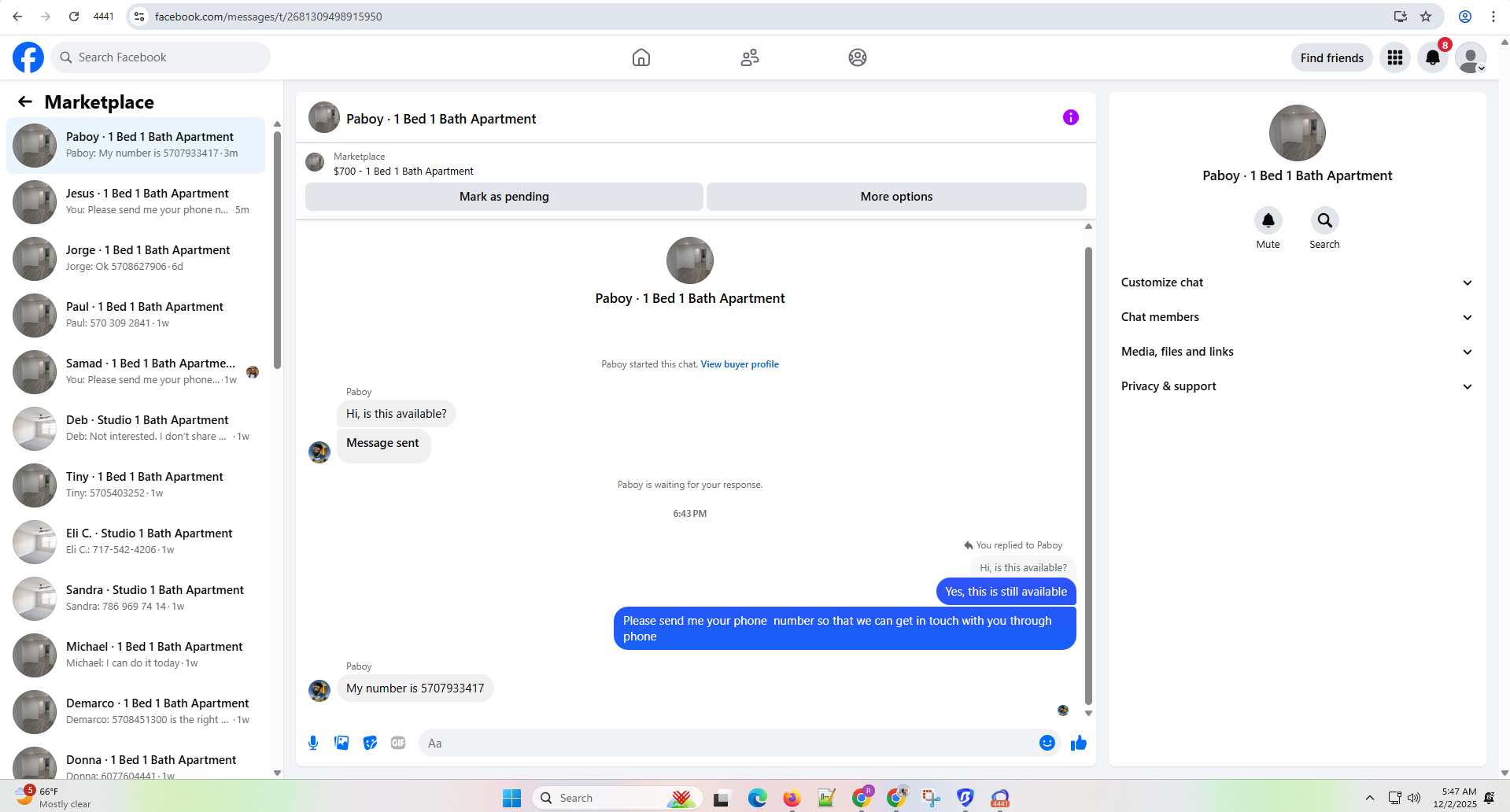Expand Chat members section
This screenshot has height=812, width=1510.
coord(1297,317)
